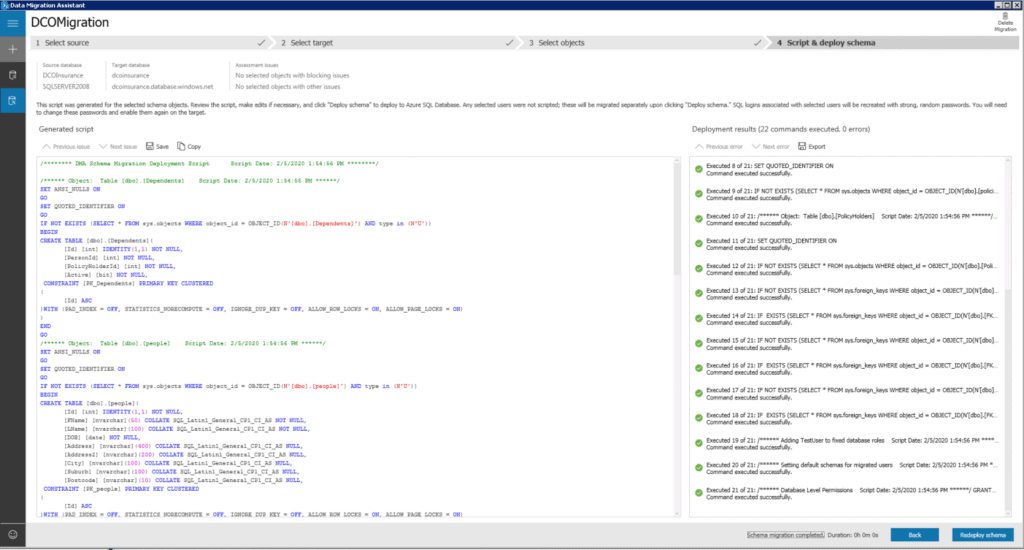Go to Previous issue in generated script
Viewport: 1024px width, 550px height.
[x=66, y=146]
